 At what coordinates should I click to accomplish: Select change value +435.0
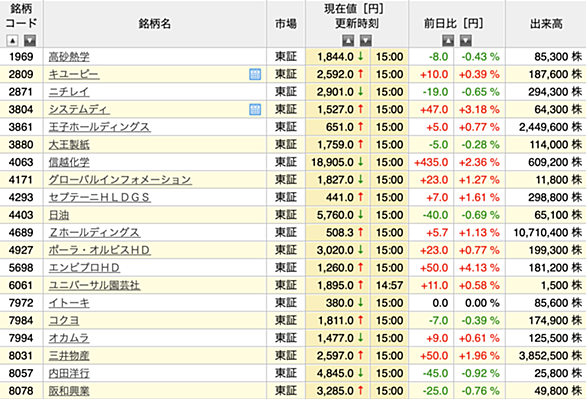431,162
